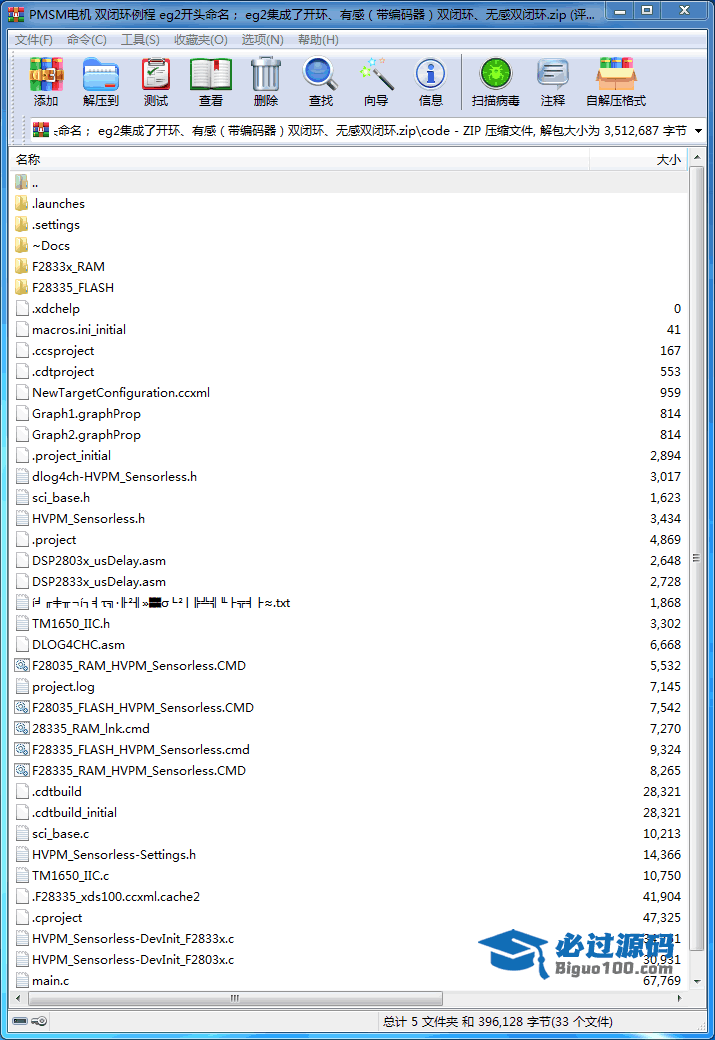Click the archive icon in address bar
The height and width of the screenshot is (1040, 715).
coord(41,130)
